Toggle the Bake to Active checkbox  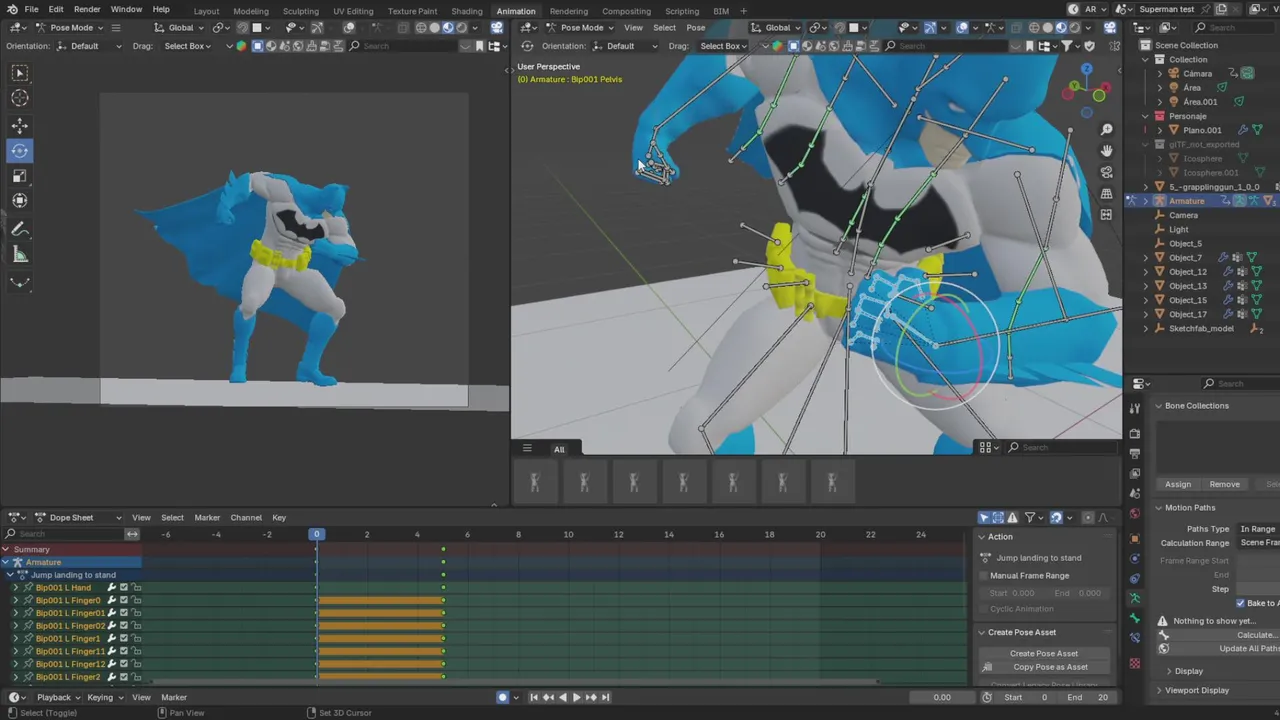[1241, 603]
